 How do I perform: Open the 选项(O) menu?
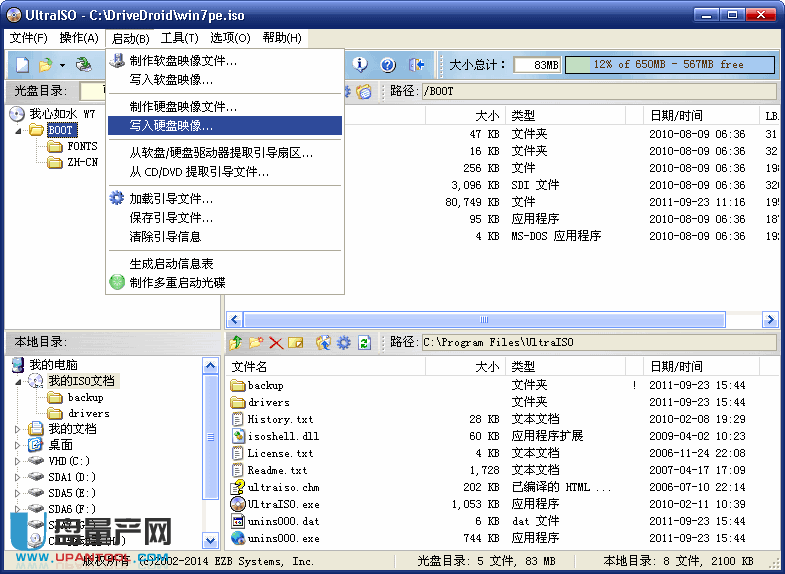click(x=230, y=38)
